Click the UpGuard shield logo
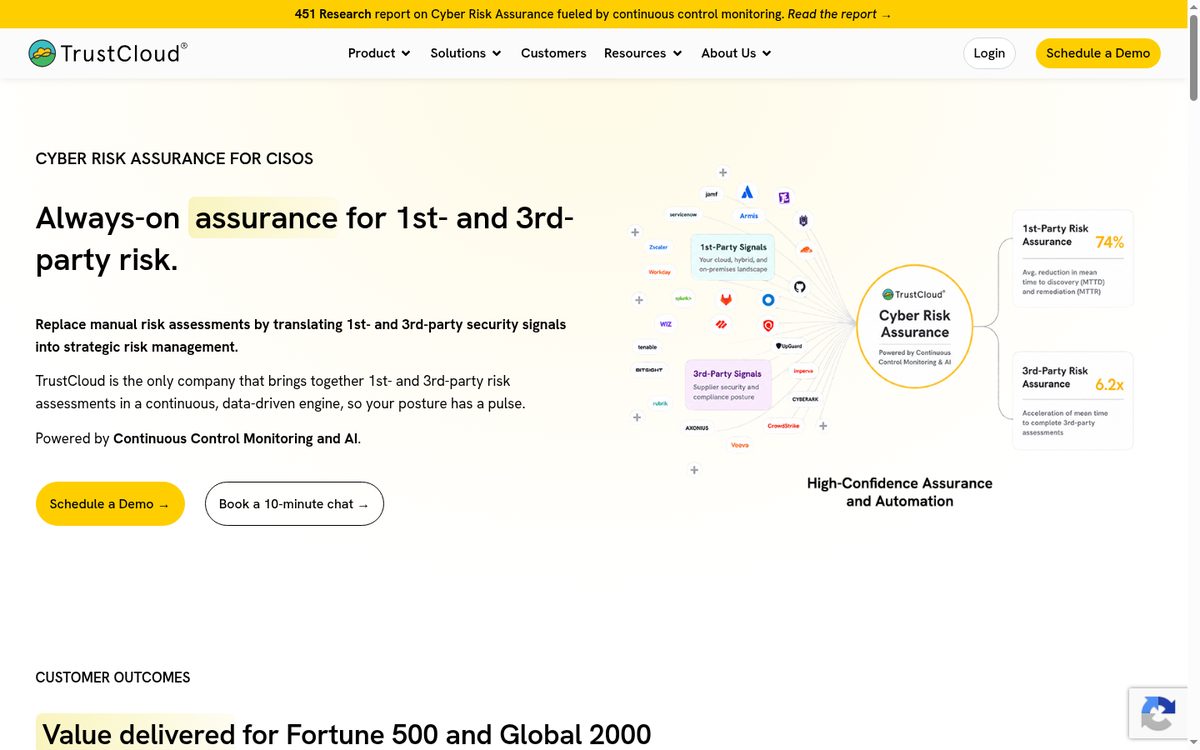The height and width of the screenshot is (750, 1200). click(789, 346)
